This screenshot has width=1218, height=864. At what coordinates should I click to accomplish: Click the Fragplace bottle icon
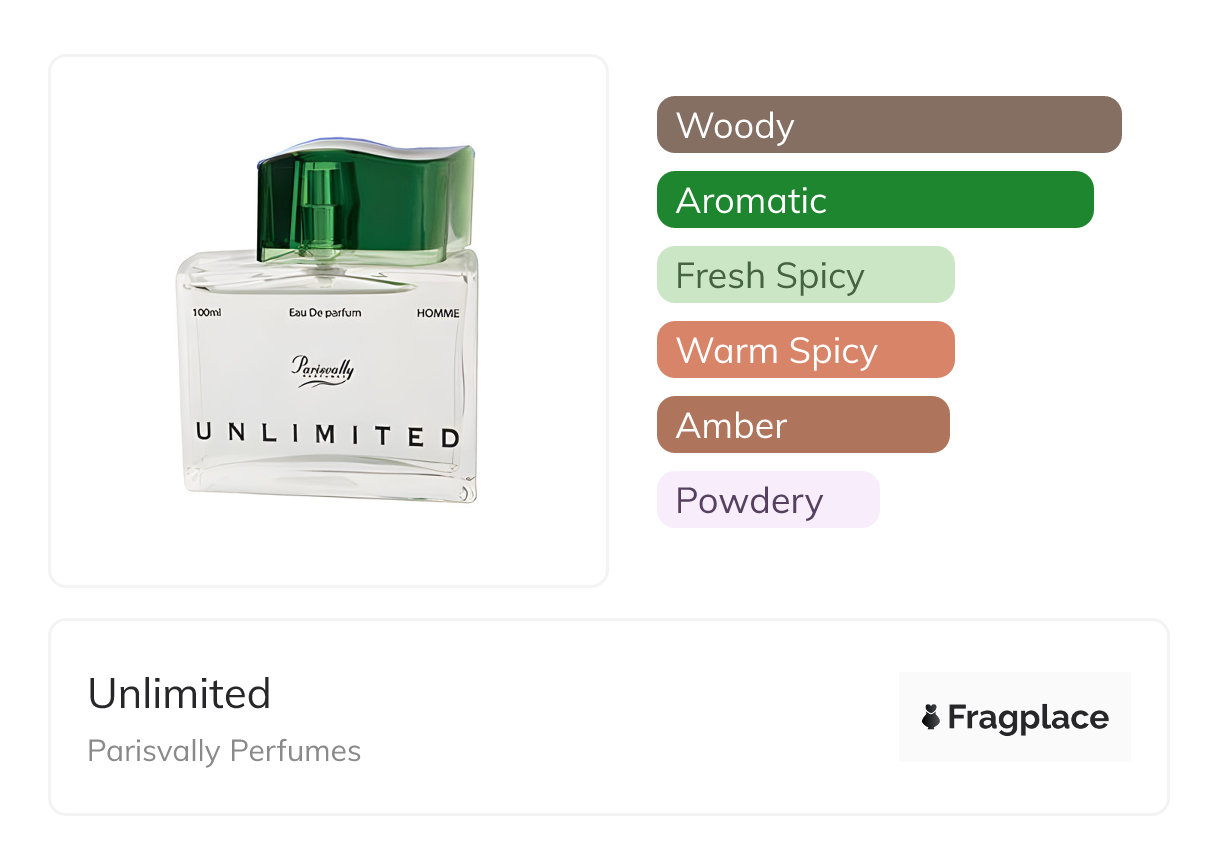931,717
